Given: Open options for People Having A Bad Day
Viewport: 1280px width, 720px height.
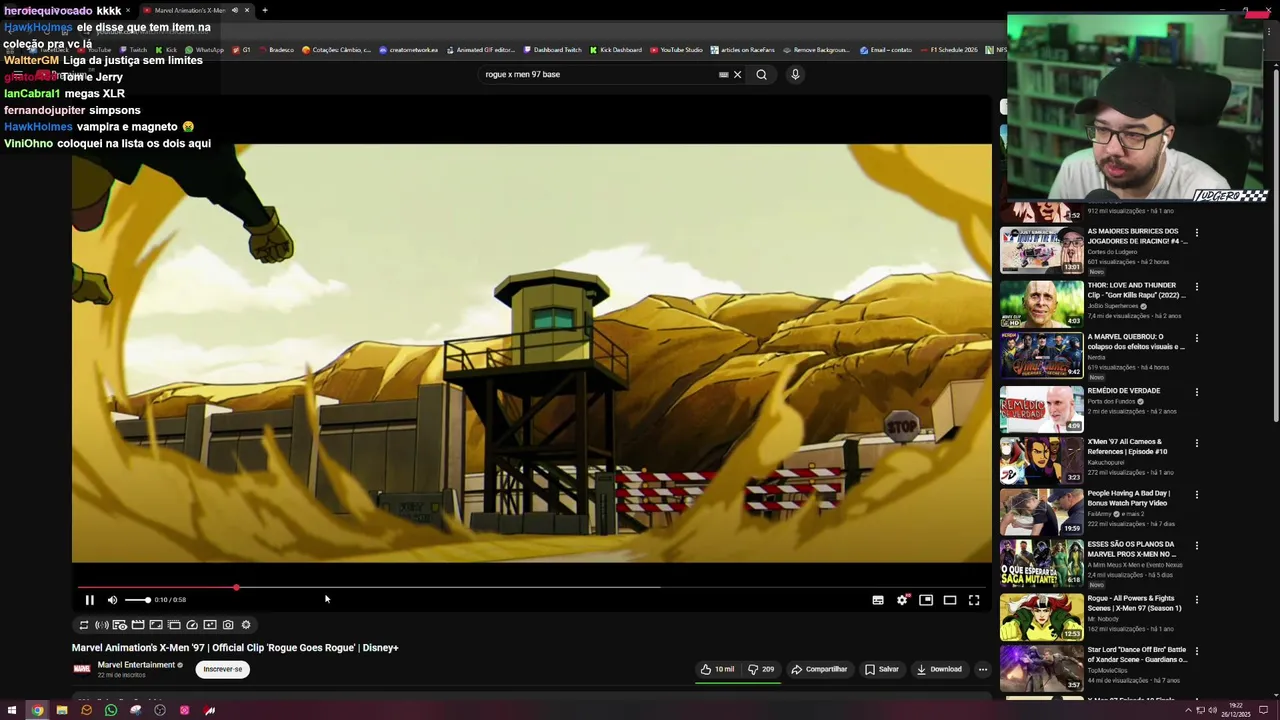Looking at the screenshot, I should [x=1196, y=495].
